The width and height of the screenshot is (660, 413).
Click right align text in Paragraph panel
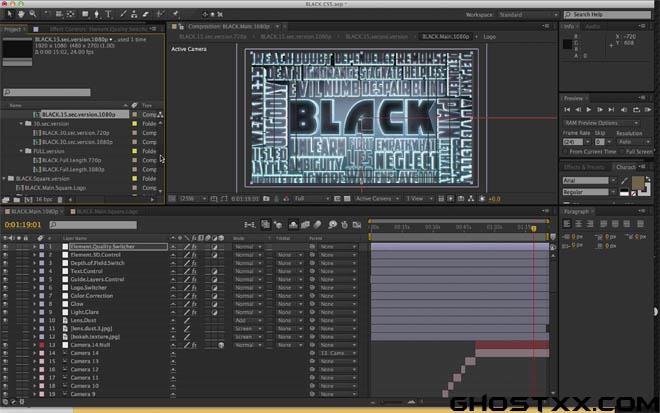pyautogui.click(x=590, y=224)
